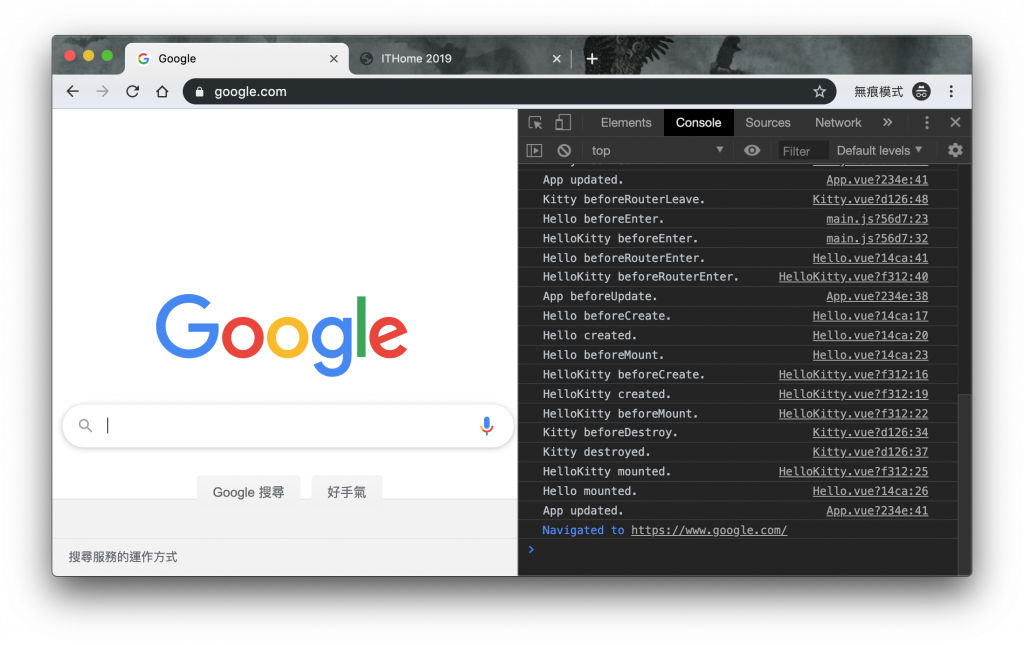Click the console vertical scrollbar thumb
The height and width of the screenshot is (645, 1024).
(x=964, y=484)
